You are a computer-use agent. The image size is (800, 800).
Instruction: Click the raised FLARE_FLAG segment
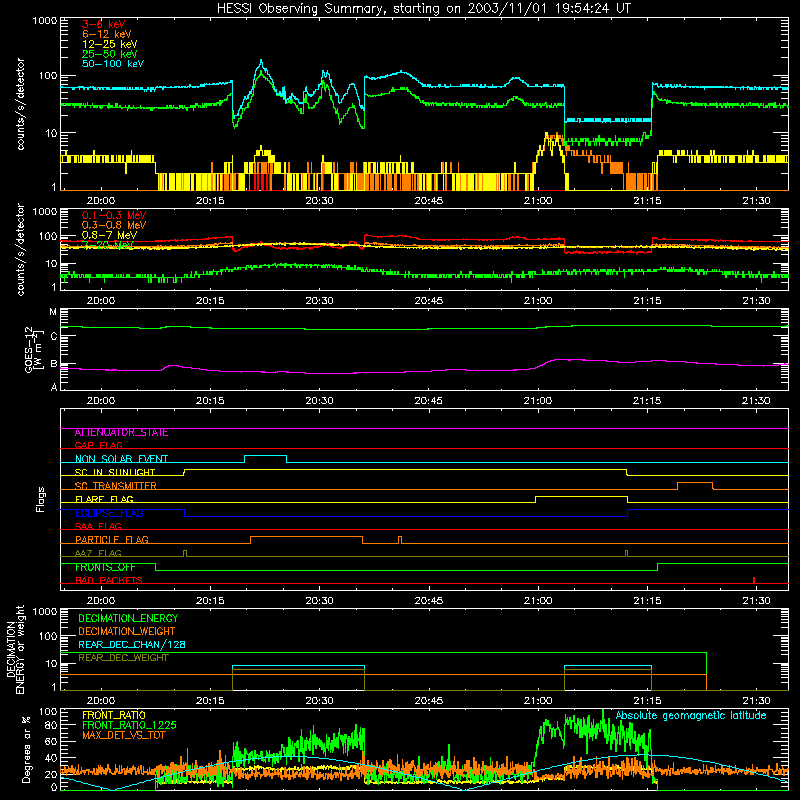pyautogui.click(x=581, y=497)
